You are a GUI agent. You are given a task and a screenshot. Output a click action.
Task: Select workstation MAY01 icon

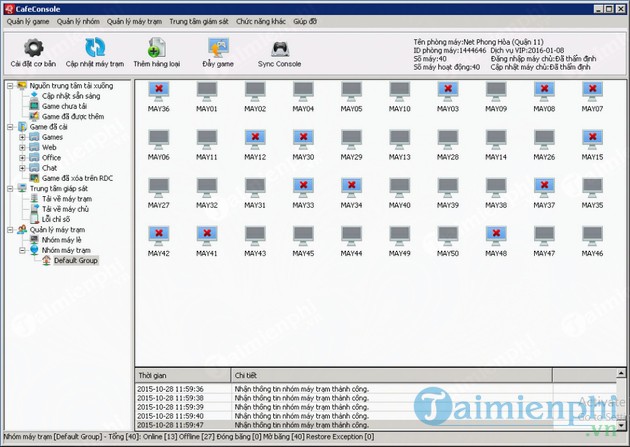coord(207,92)
